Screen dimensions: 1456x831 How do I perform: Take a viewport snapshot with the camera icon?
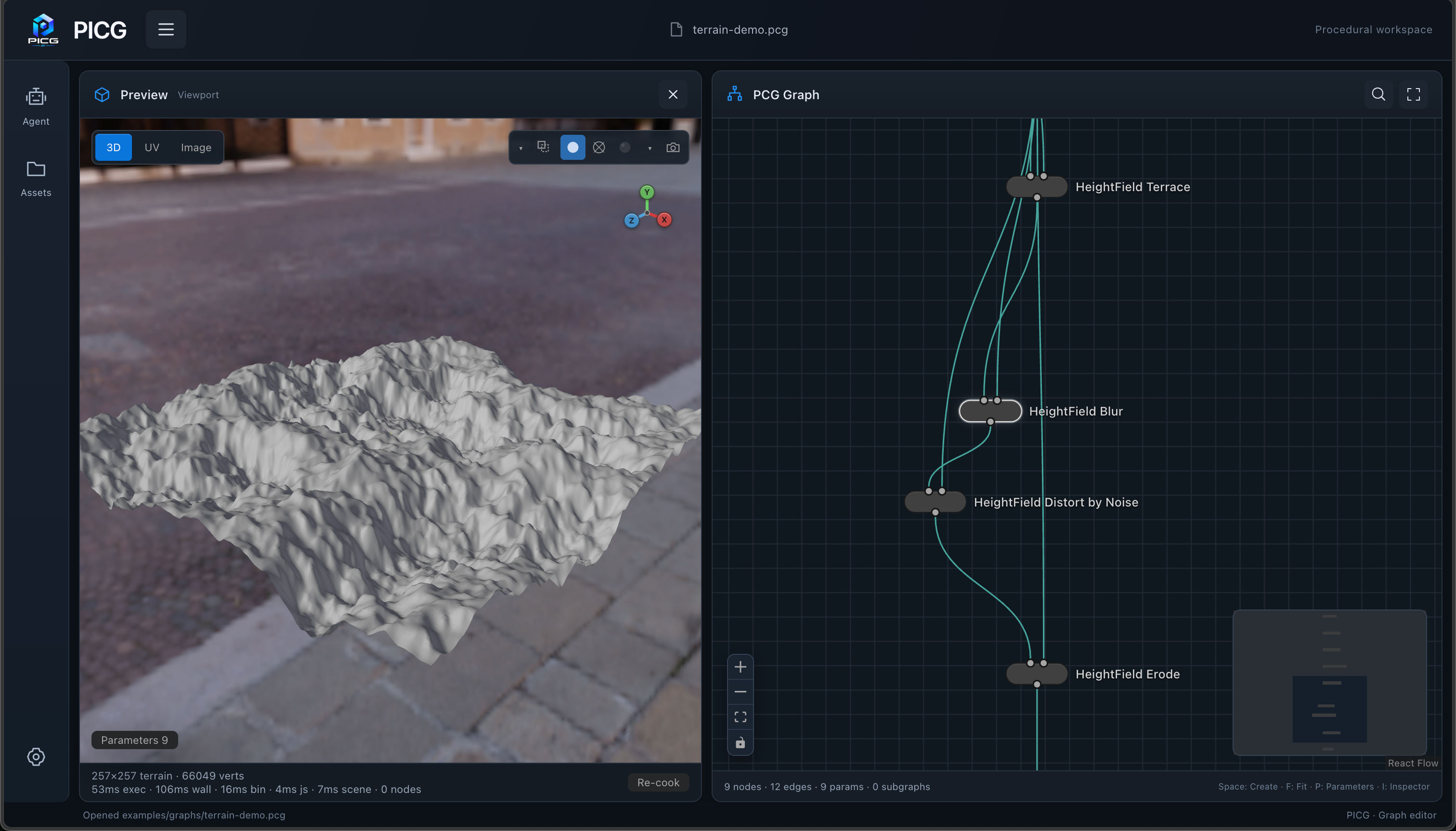(x=673, y=147)
